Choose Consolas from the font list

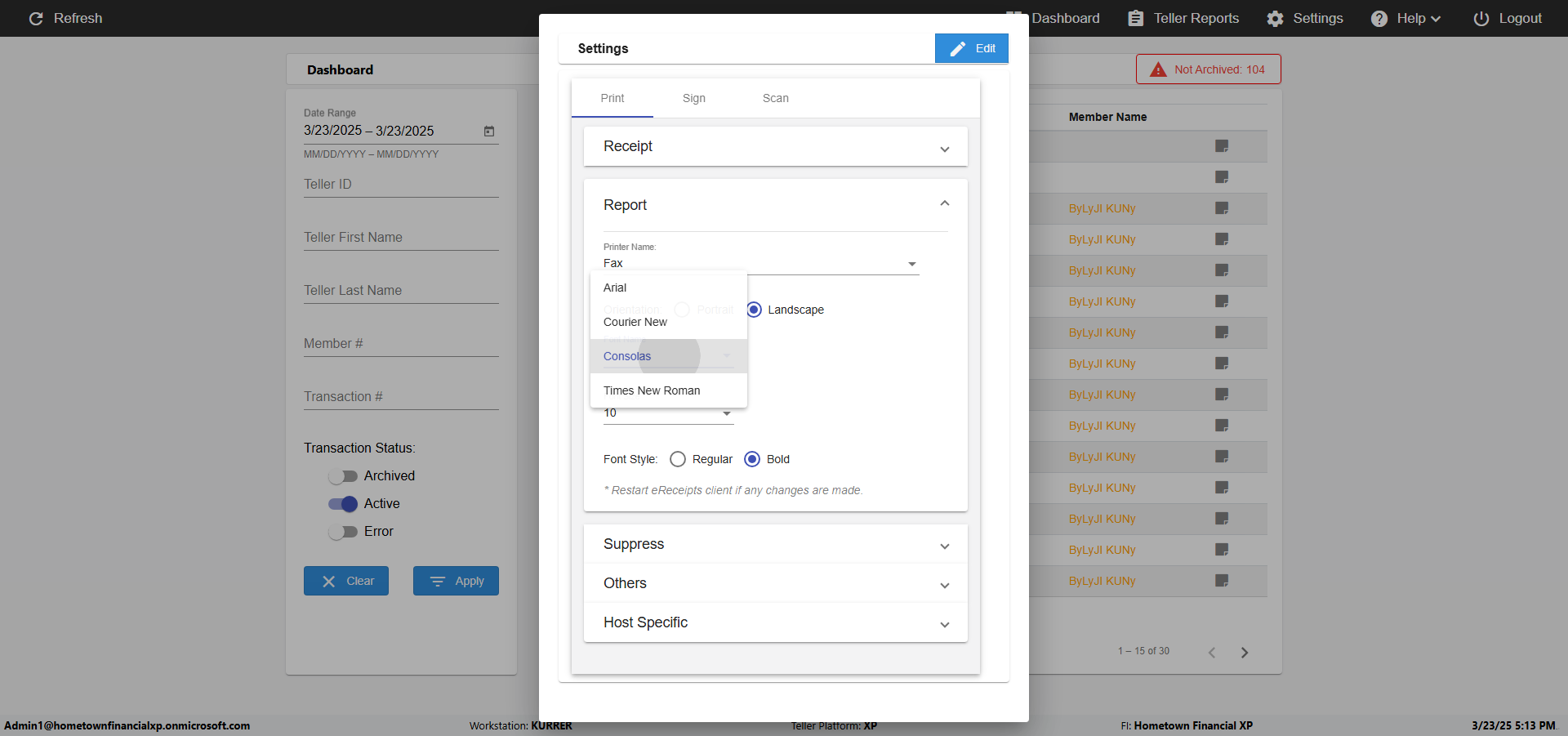669,356
